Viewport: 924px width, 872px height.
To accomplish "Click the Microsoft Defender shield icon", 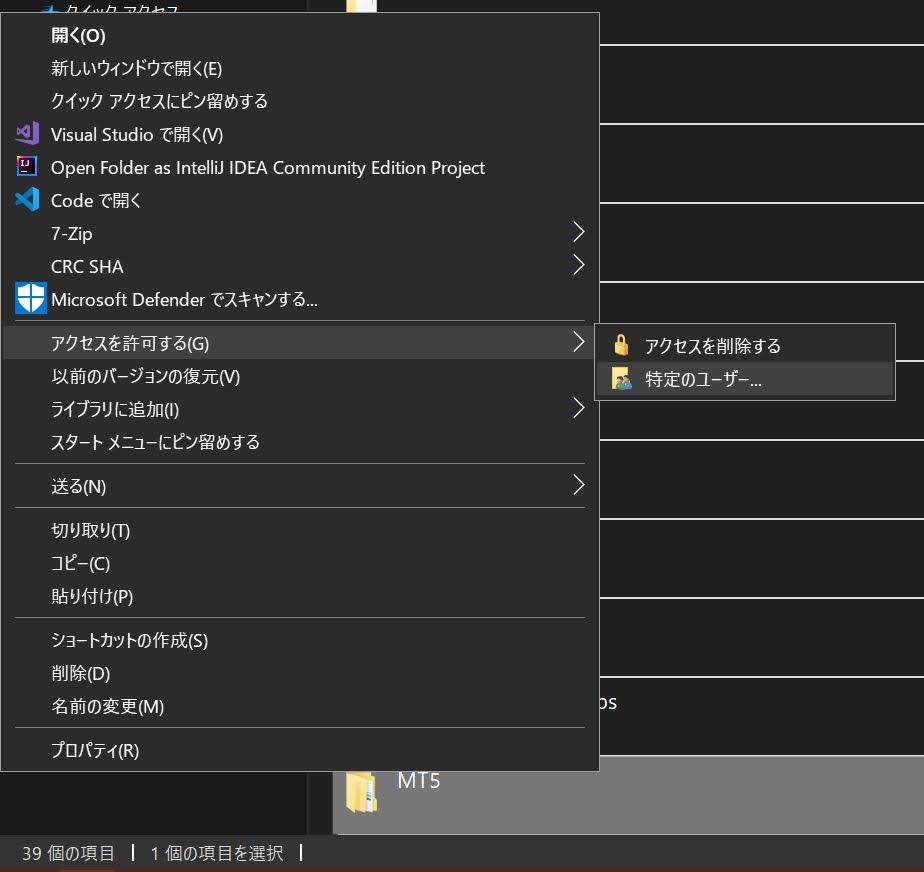I will coord(31,298).
